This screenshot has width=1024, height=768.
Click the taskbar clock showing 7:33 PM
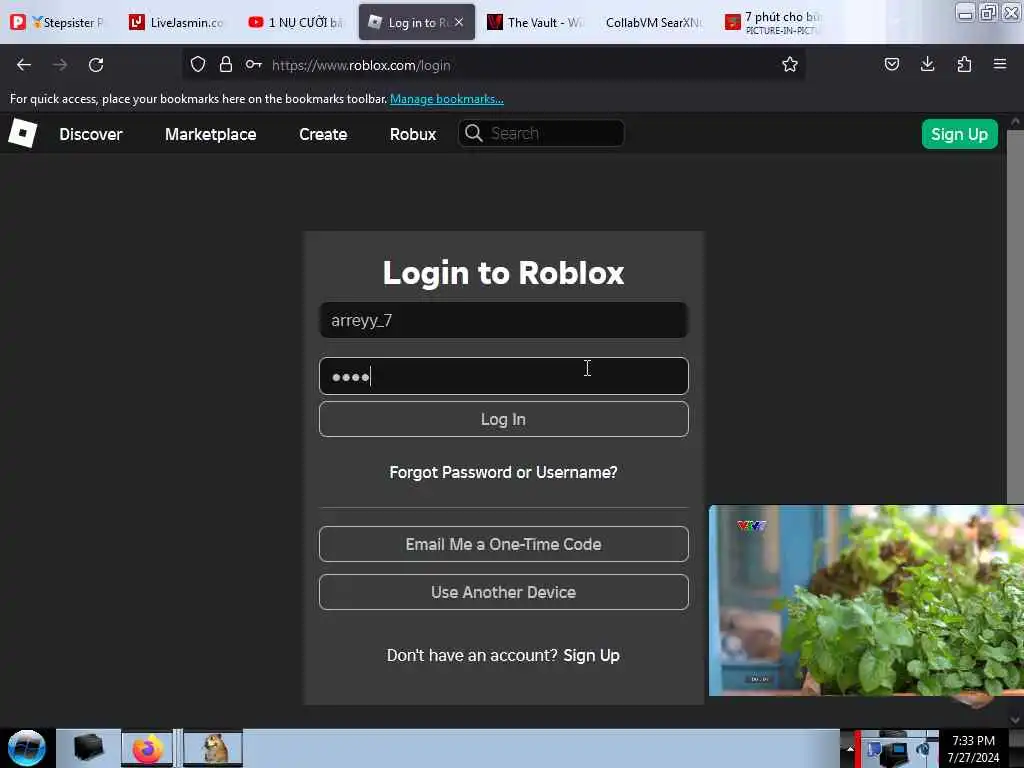click(973, 748)
